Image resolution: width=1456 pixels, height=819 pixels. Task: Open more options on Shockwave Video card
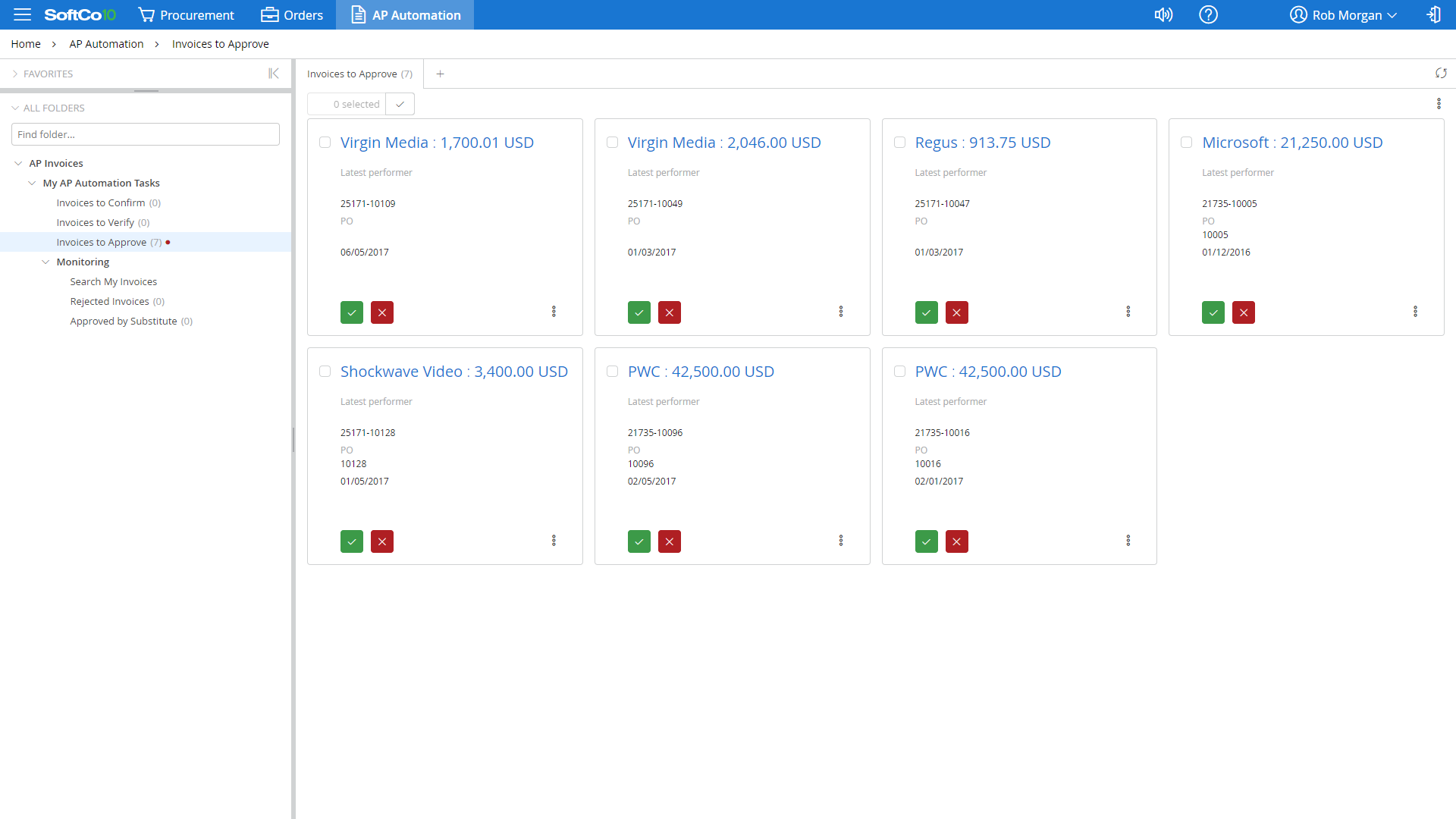554,541
